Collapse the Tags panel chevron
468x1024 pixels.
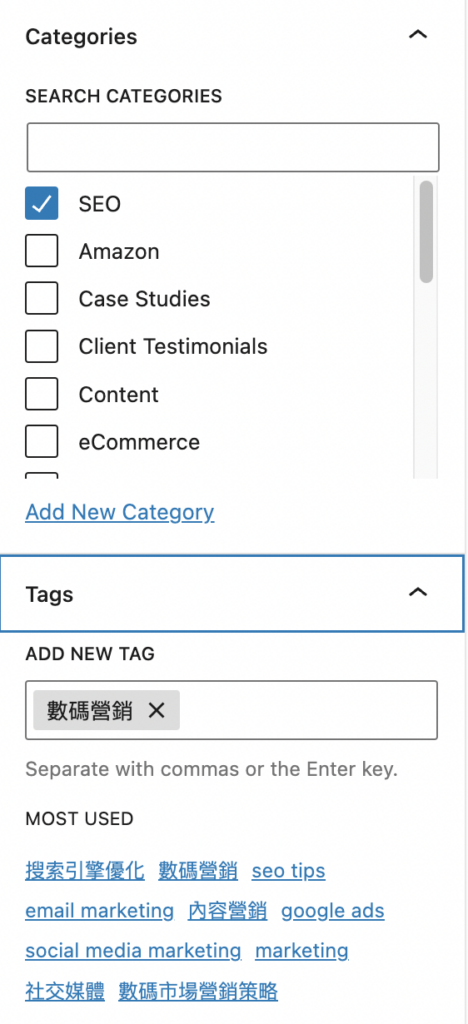pyautogui.click(x=418, y=592)
